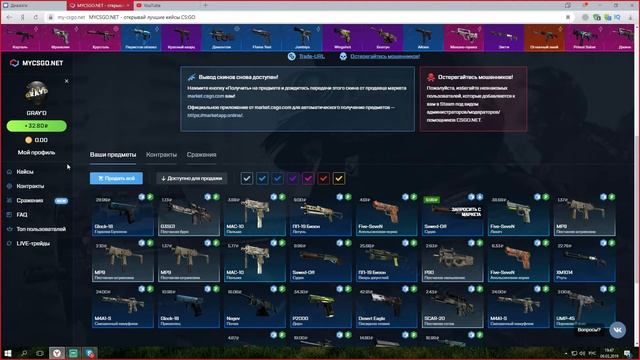Image resolution: width=640 pixels, height=360 pixels.
Task: Select the Desert Eagle item card
Action: [x=387, y=308]
